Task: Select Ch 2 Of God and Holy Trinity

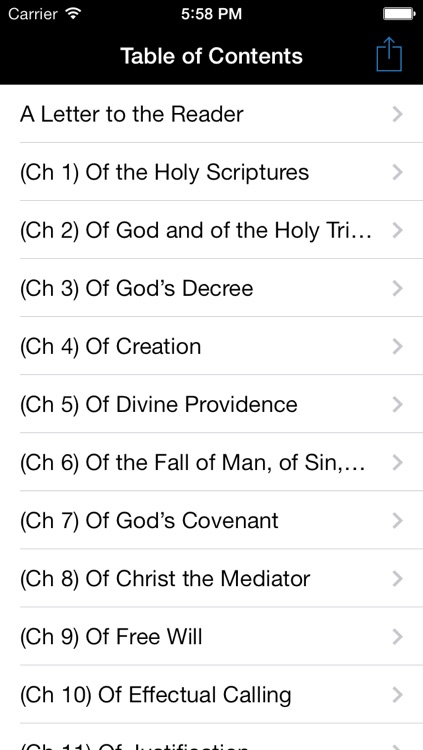Action: point(212,231)
